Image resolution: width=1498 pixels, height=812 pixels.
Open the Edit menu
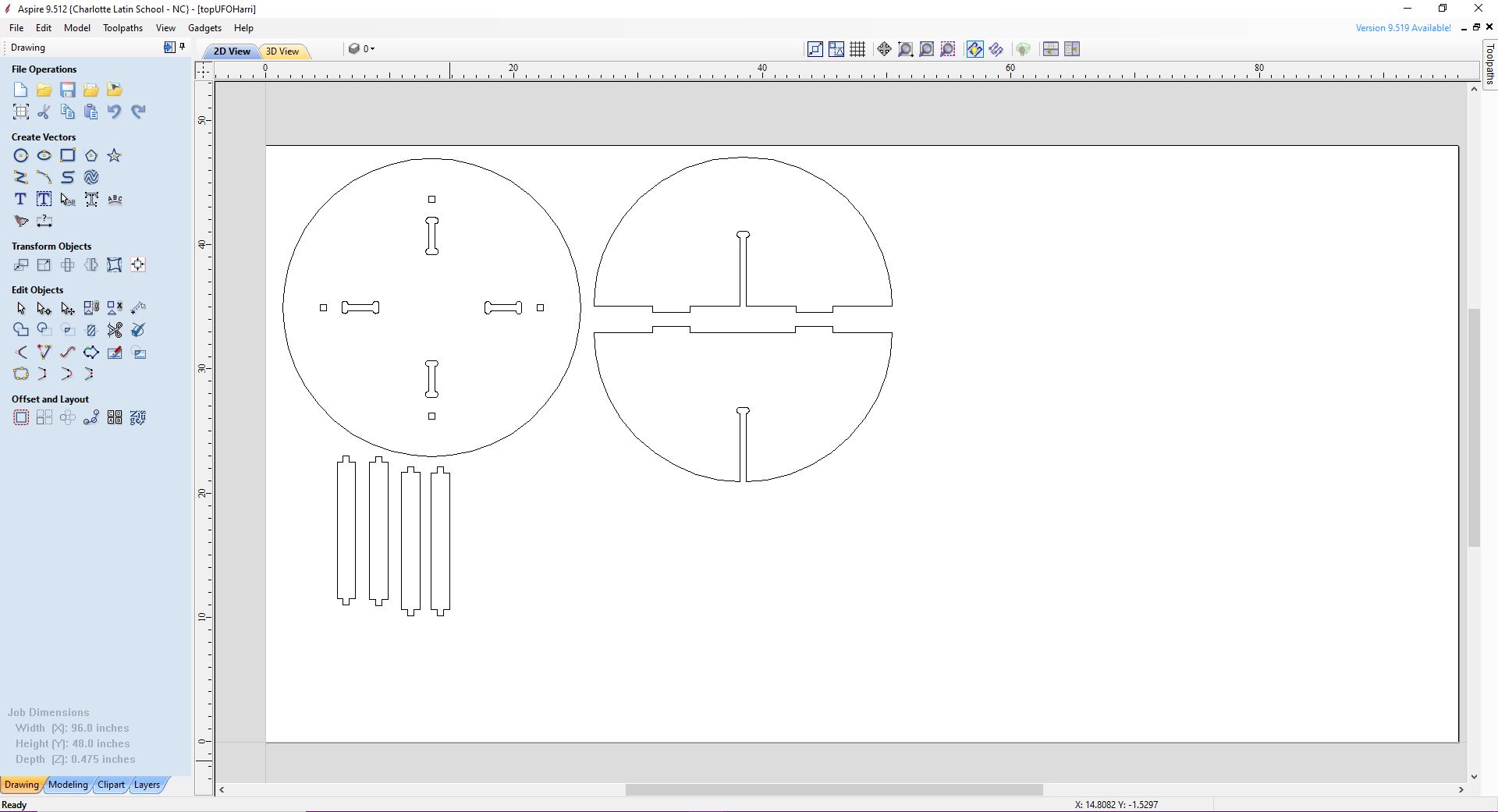click(44, 28)
